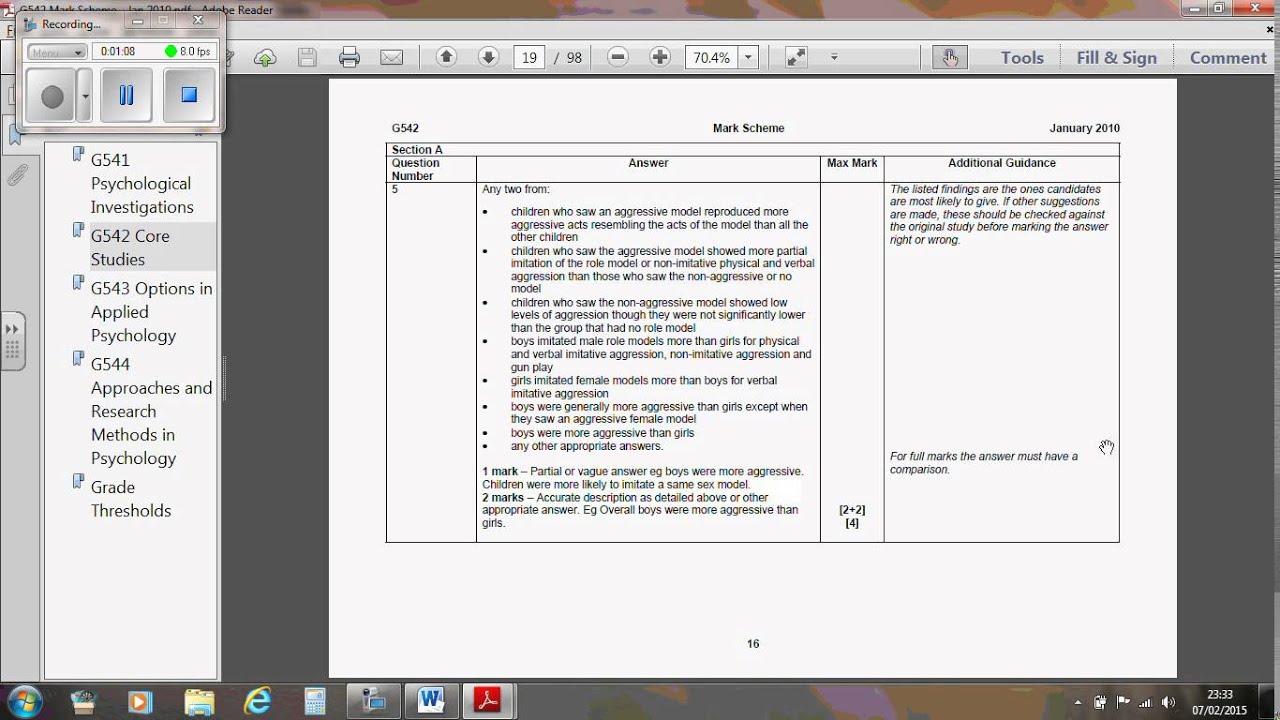Image resolution: width=1280 pixels, height=720 pixels.
Task: Open the G541 Psychological Investigations bookmark
Action: click(x=142, y=183)
